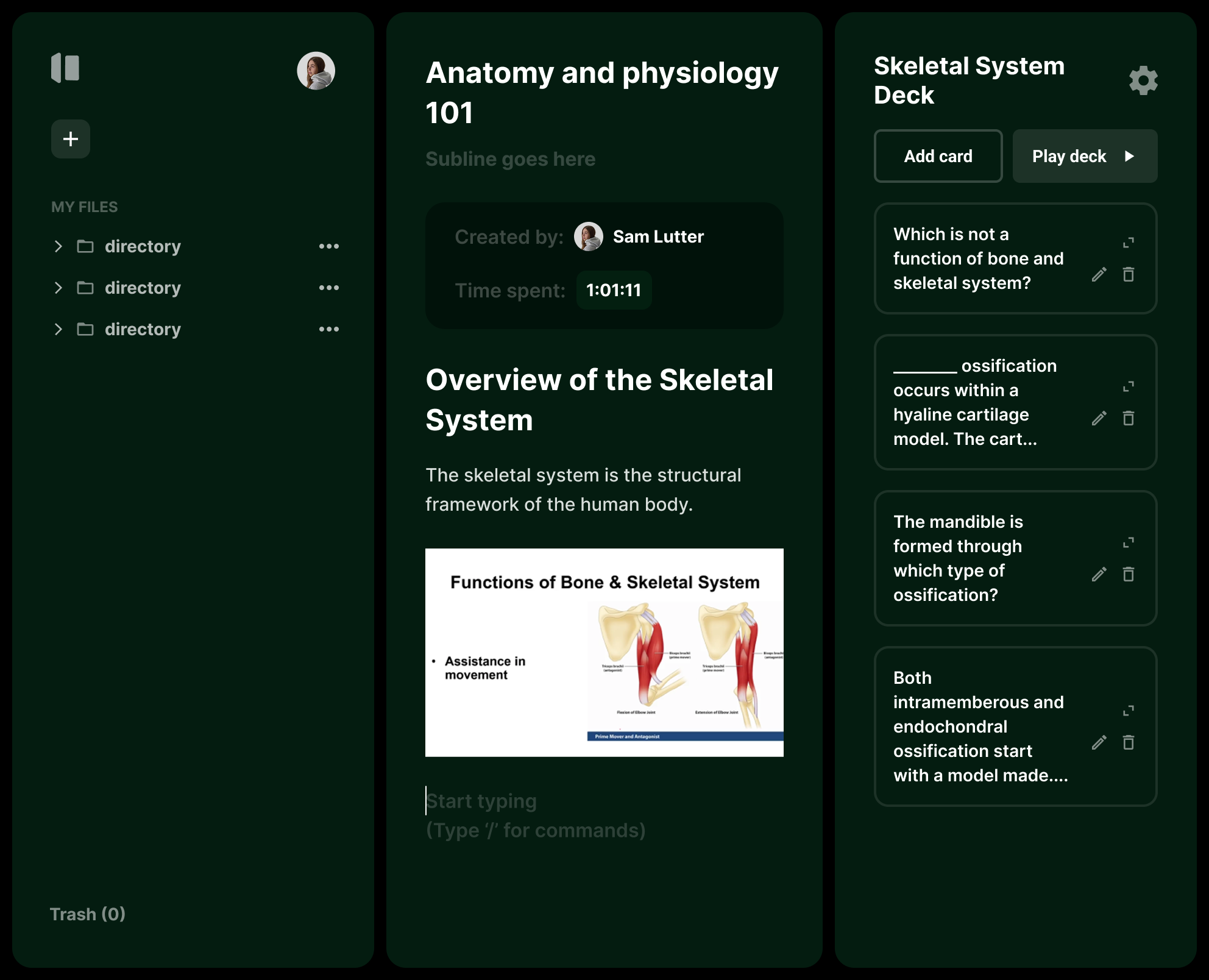Edit the 'Which is not a function' card
1209x980 pixels.
tap(1099, 275)
